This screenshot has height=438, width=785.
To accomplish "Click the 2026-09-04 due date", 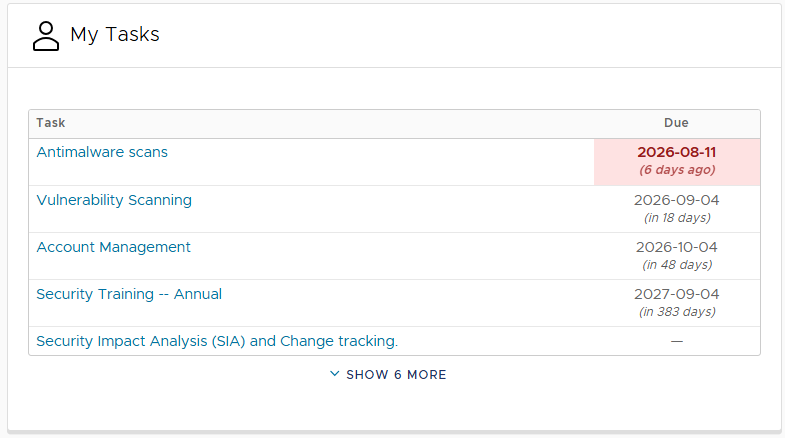I will tap(677, 200).
